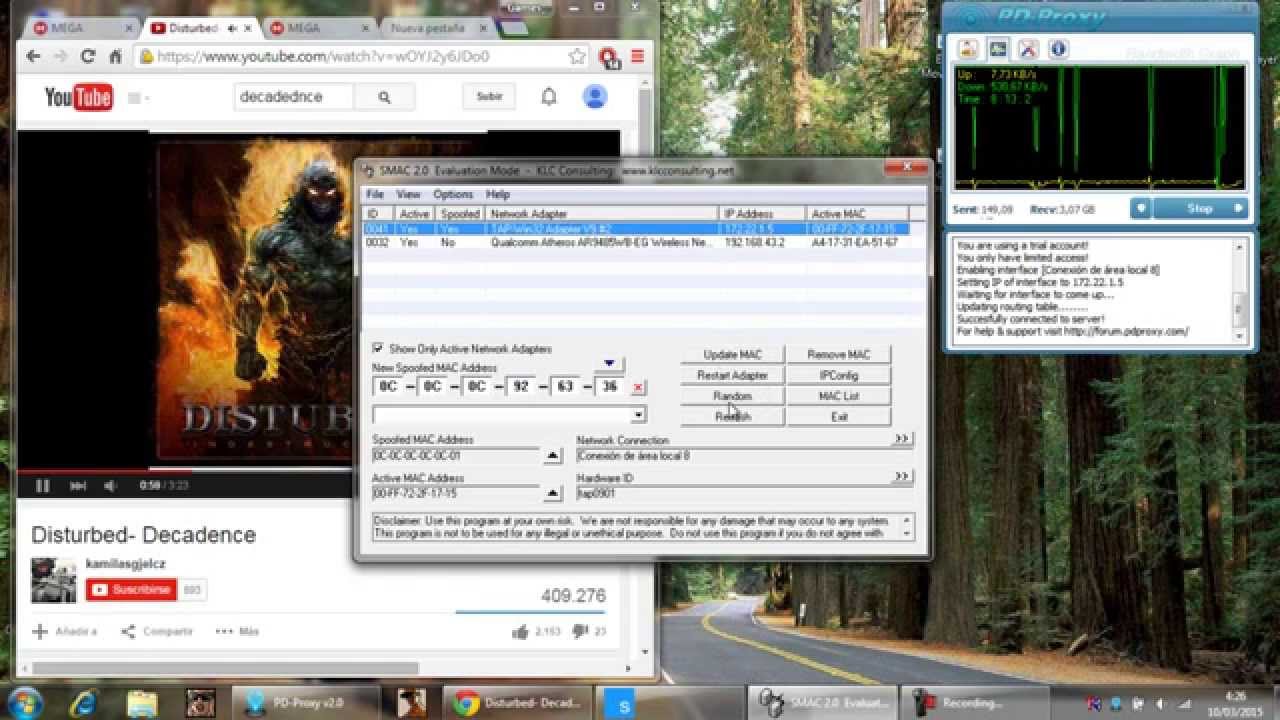This screenshot has width=1280, height=720.
Task: Open the Chrome hamburger menu
Action: coord(637,56)
